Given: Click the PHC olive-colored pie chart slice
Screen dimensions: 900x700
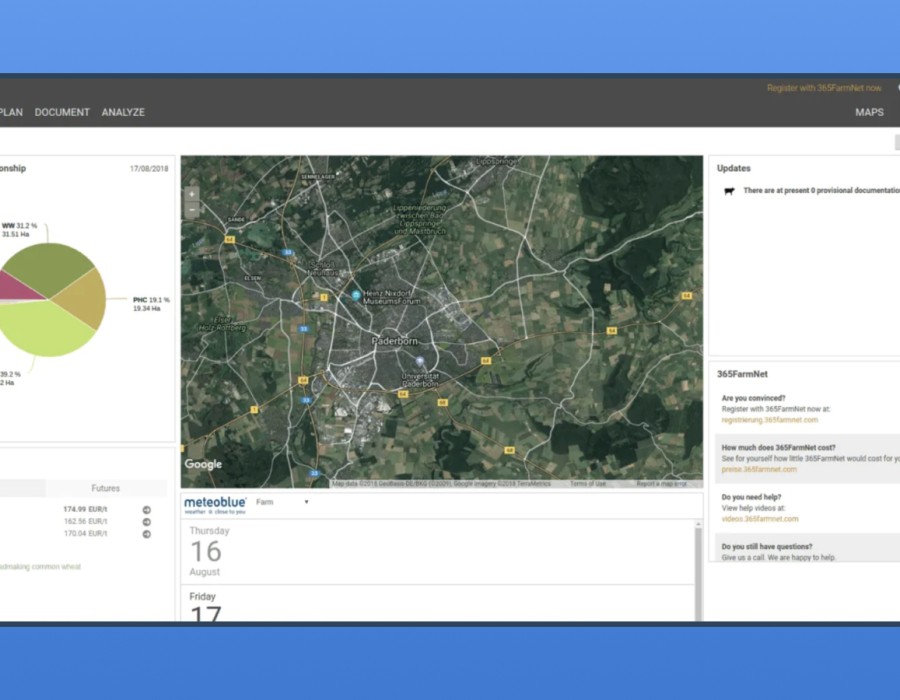Looking at the screenshot, I should (85, 297).
